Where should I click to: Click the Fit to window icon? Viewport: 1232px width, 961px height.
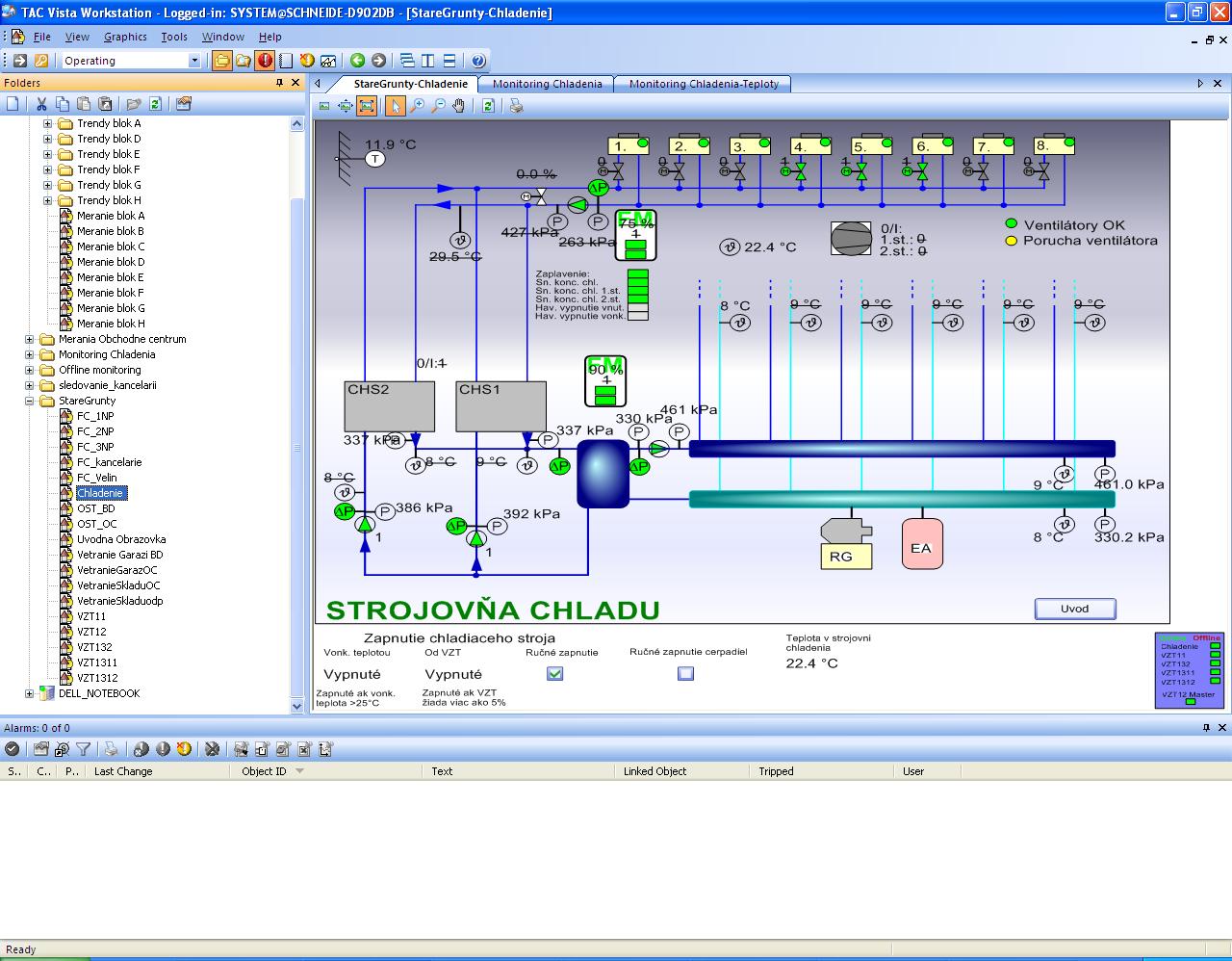tap(367, 106)
